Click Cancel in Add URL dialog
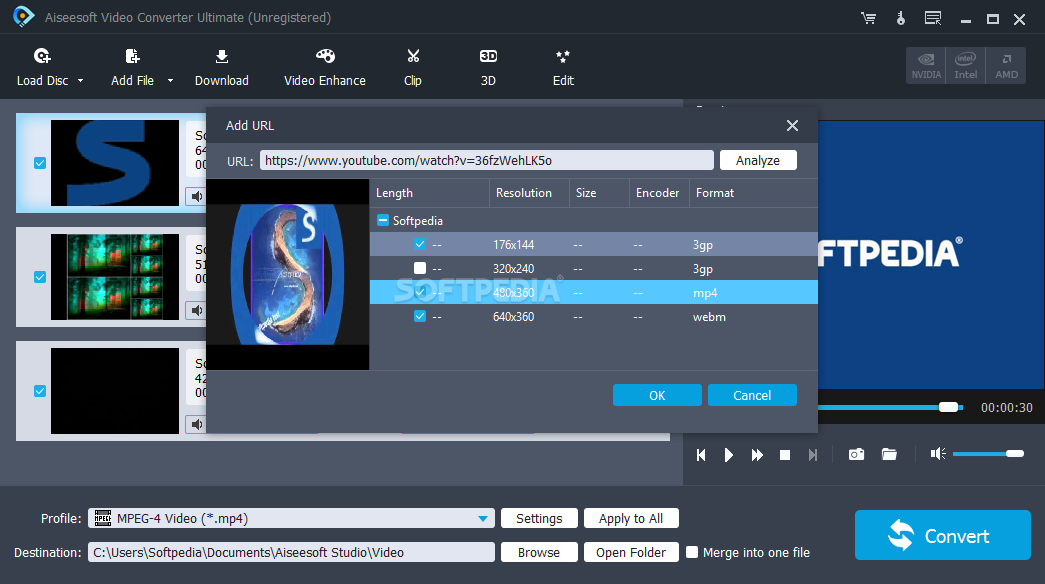The width and height of the screenshot is (1045, 584). coord(752,395)
